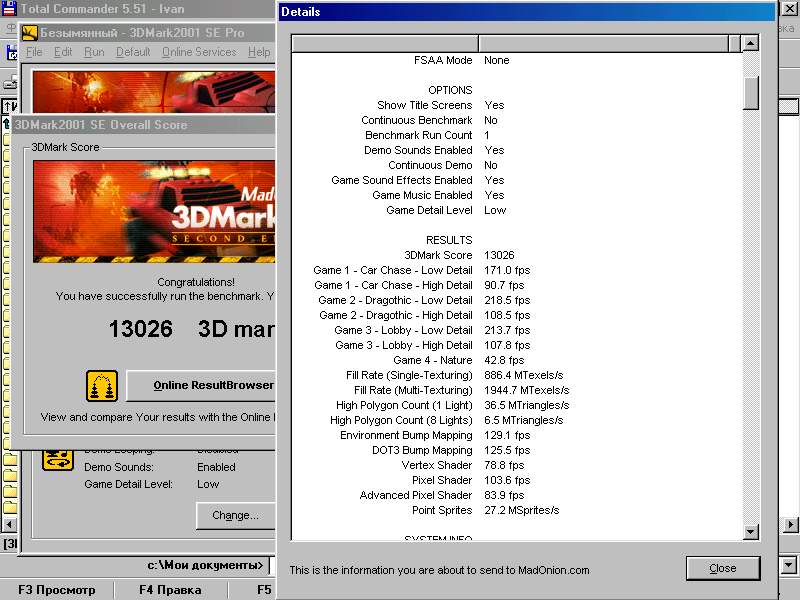800x600 pixels.
Task: Click the Details list scroll down arrow
Action: [750, 532]
